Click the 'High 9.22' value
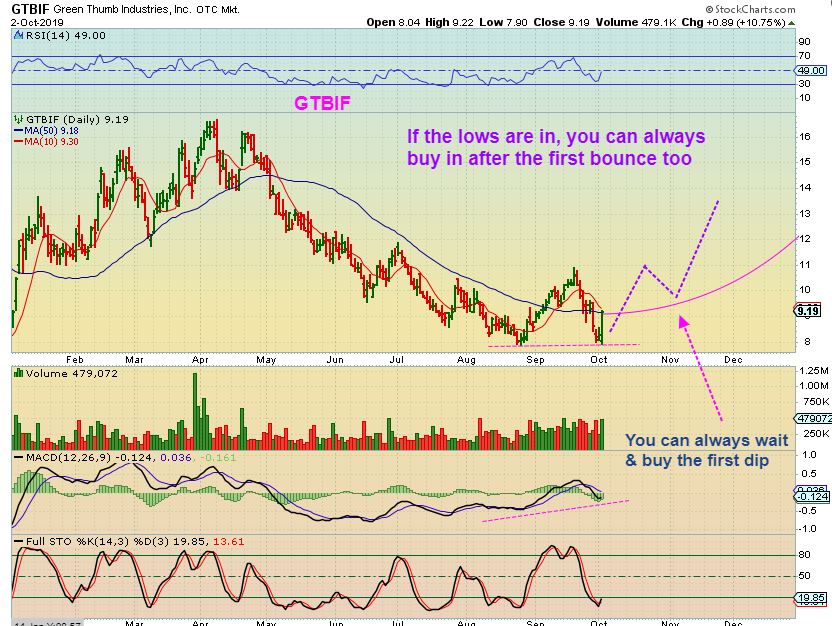The image size is (832, 626). (450, 22)
